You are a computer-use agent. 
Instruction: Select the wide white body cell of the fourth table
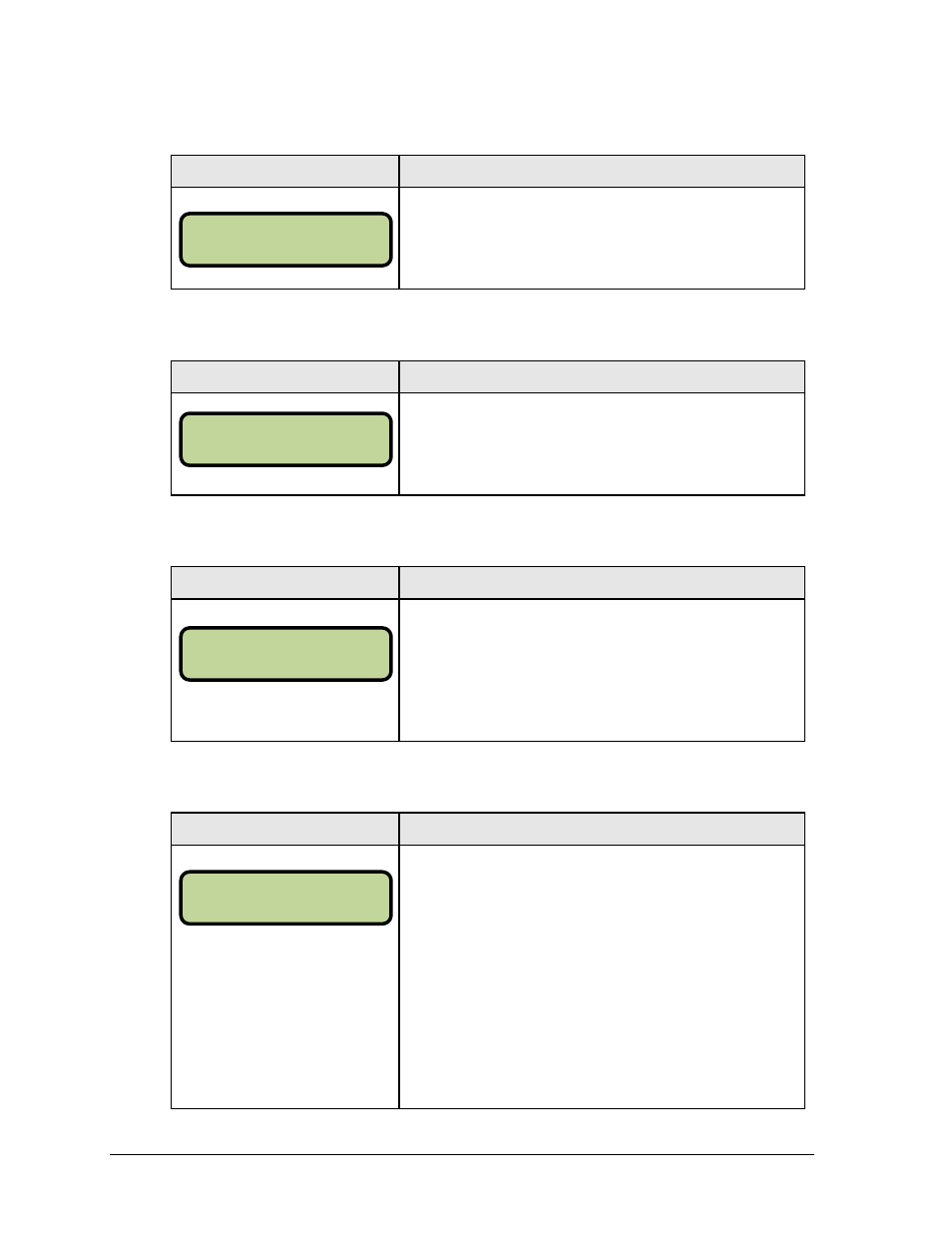[x=602, y=976]
